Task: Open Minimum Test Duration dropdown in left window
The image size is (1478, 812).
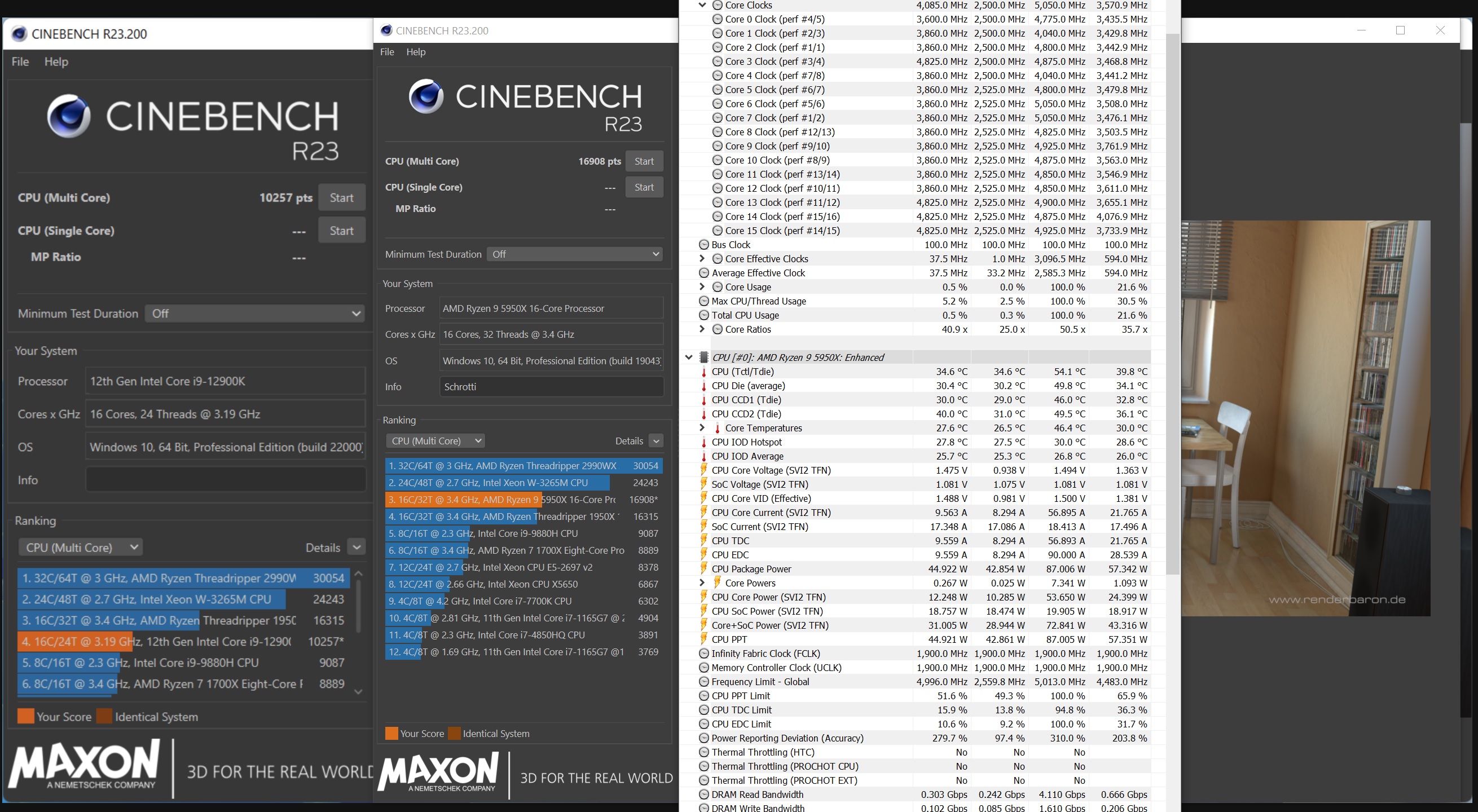Action: pyautogui.click(x=255, y=314)
